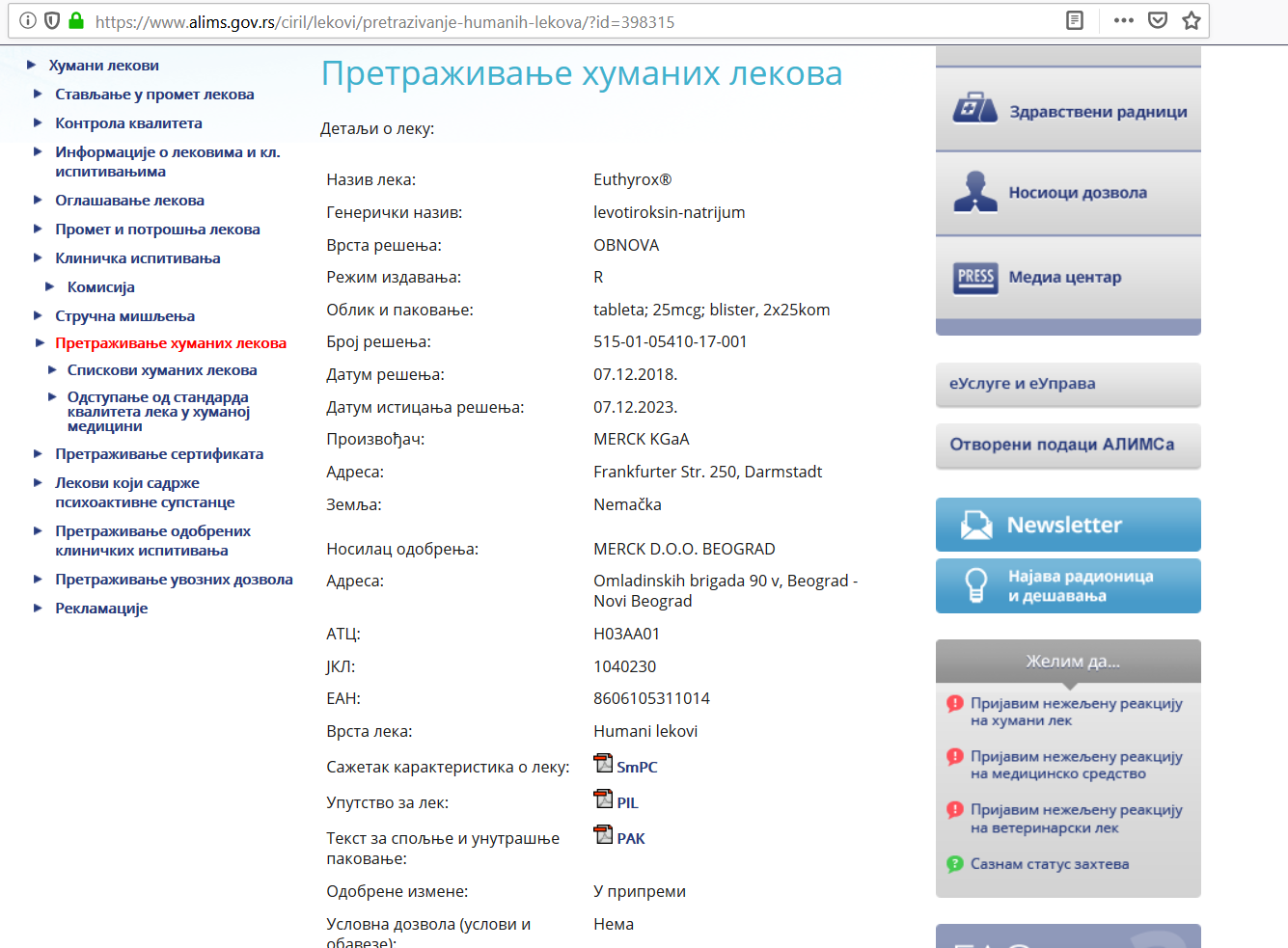Image resolution: width=1288 pixels, height=948 pixels.
Task: Open the Носиоци дозвола section
Action: (x=1068, y=193)
